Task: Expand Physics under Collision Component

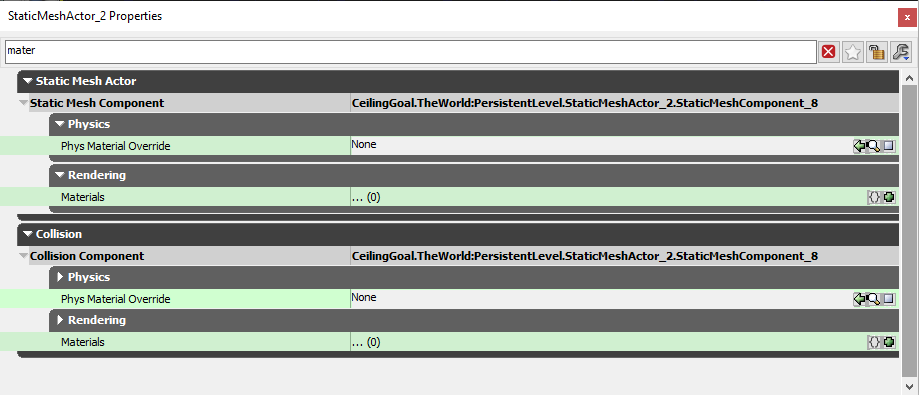Action: pos(60,277)
